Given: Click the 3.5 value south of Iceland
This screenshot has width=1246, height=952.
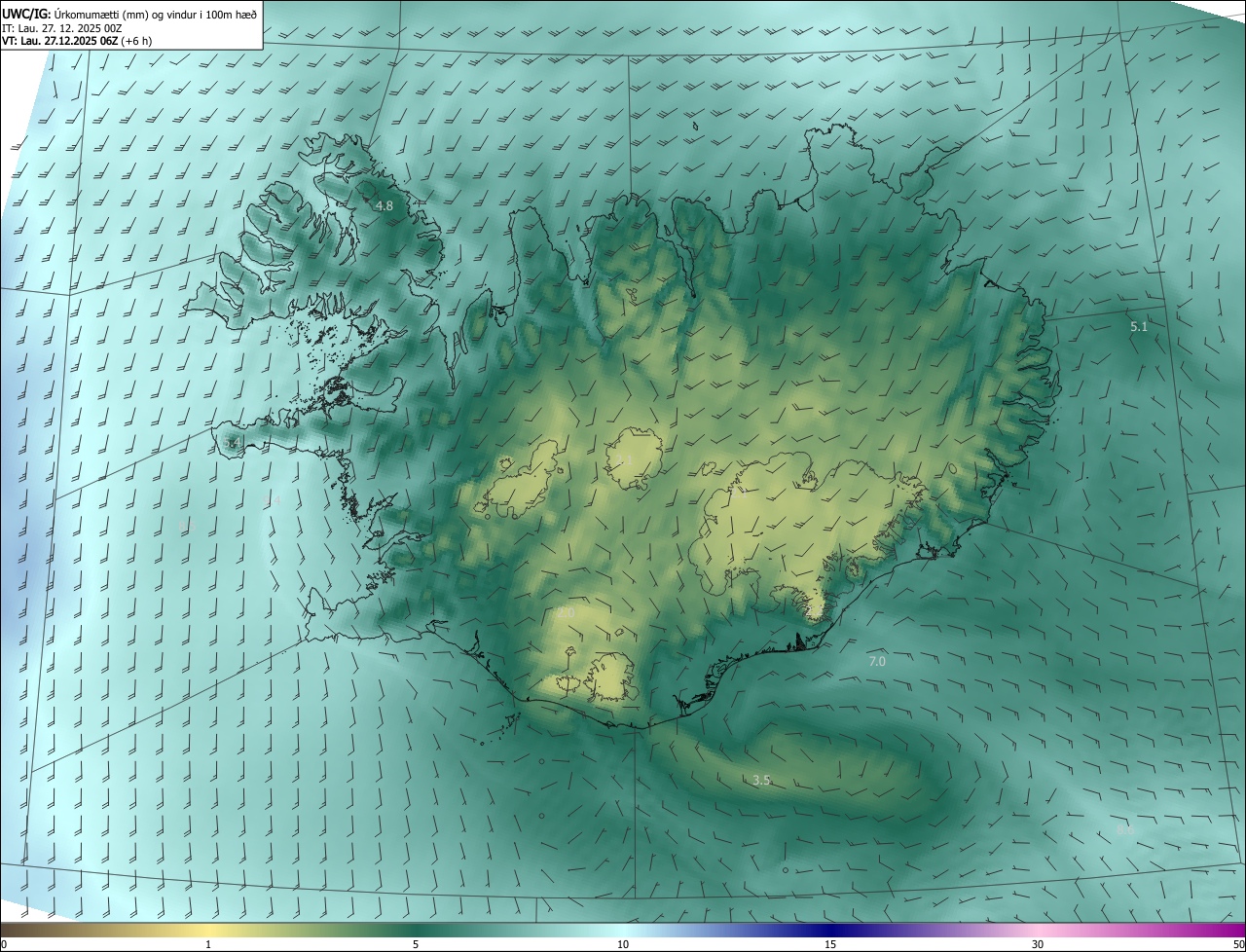Looking at the screenshot, I should tap(762, 781).
